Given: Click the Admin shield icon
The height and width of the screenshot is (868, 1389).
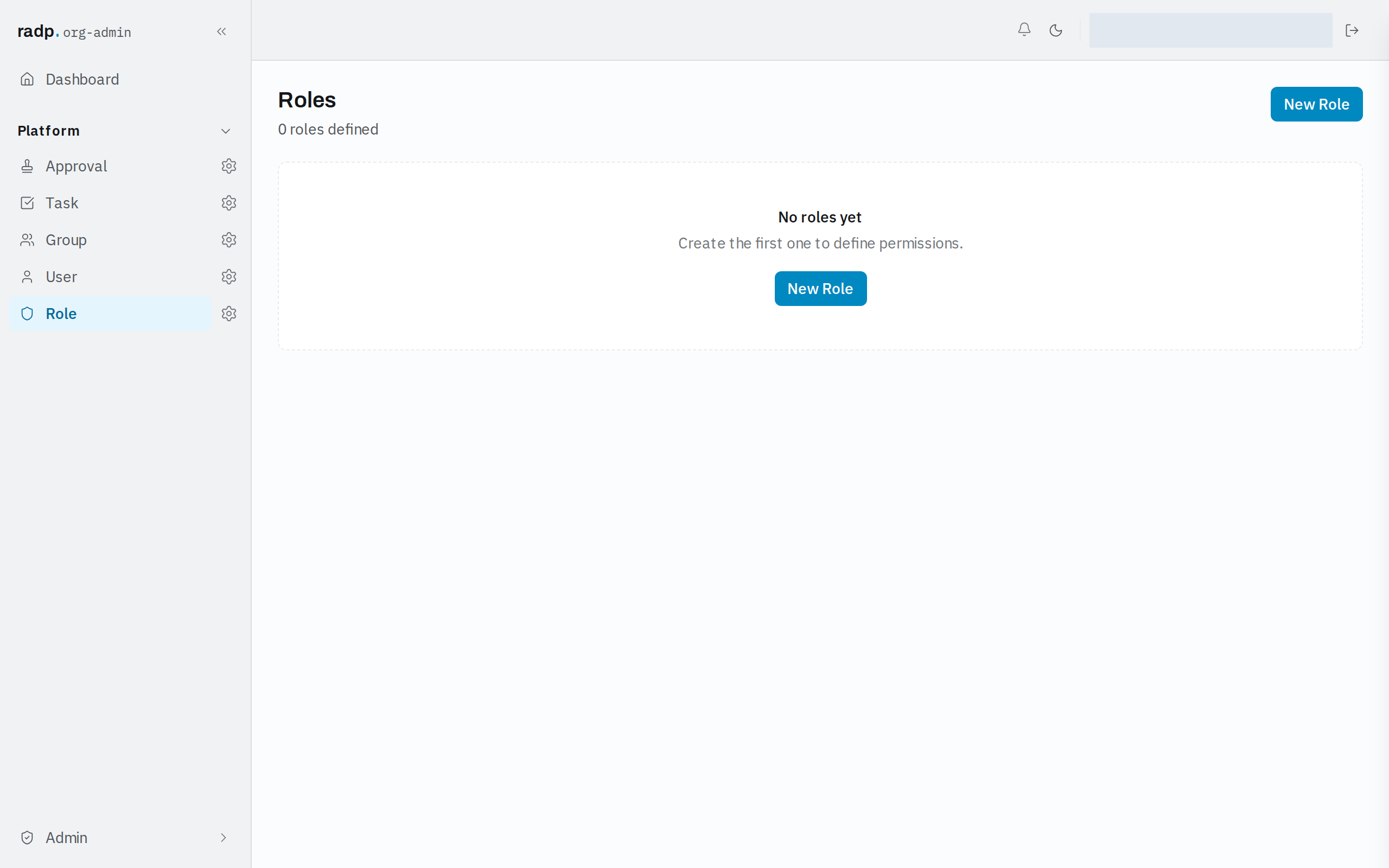Looking at the screenshot, I should [27, 838].
